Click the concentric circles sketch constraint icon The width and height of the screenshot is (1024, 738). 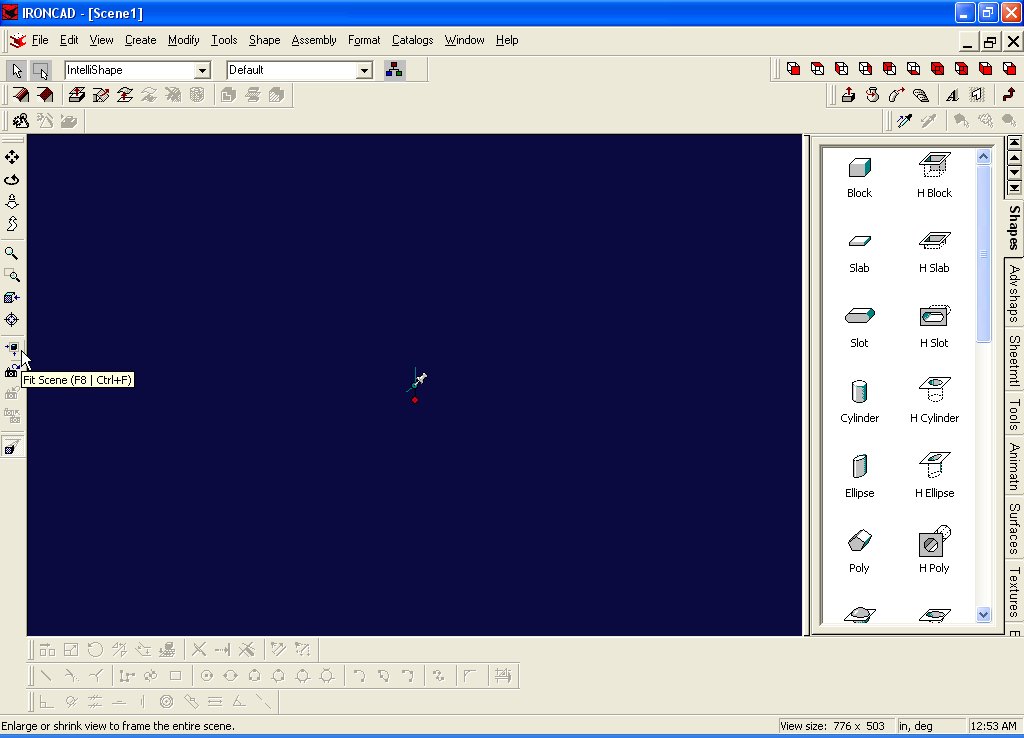point(167,701)
